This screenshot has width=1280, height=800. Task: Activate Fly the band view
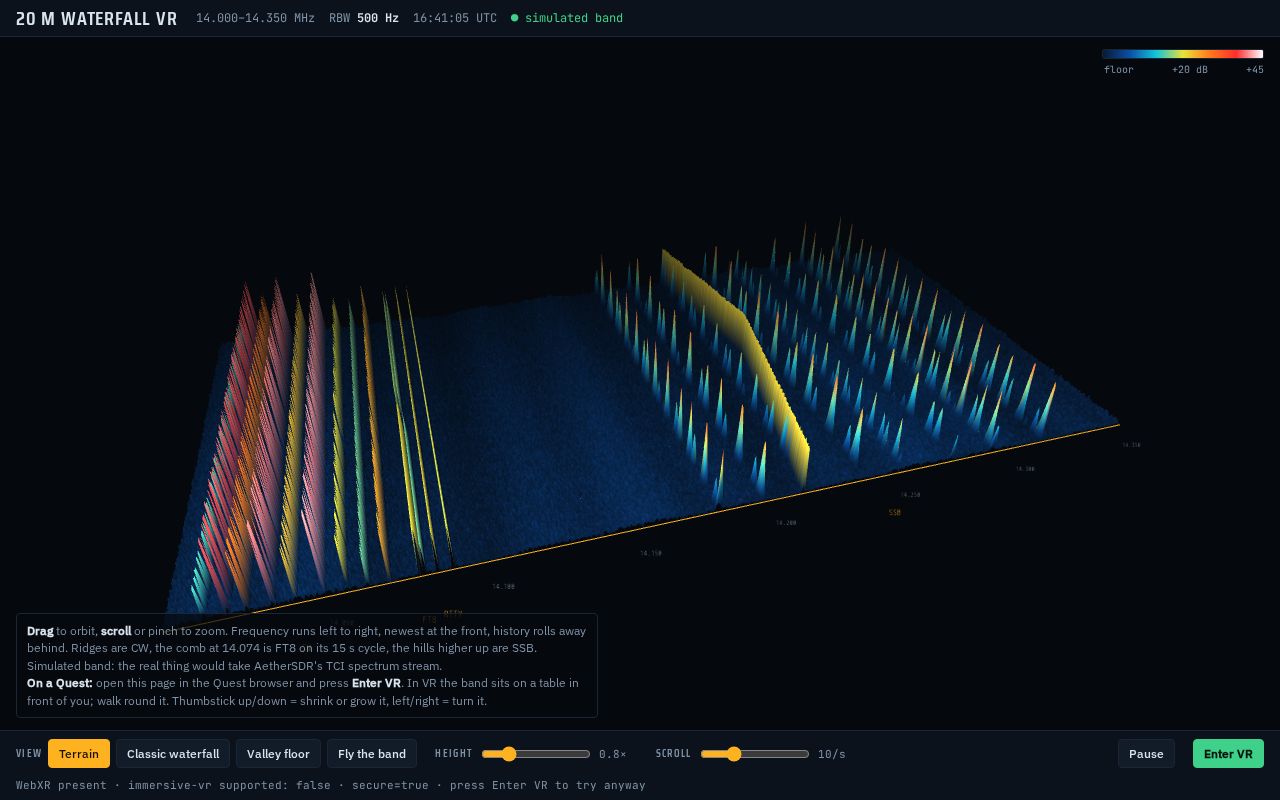pos(372,753)
